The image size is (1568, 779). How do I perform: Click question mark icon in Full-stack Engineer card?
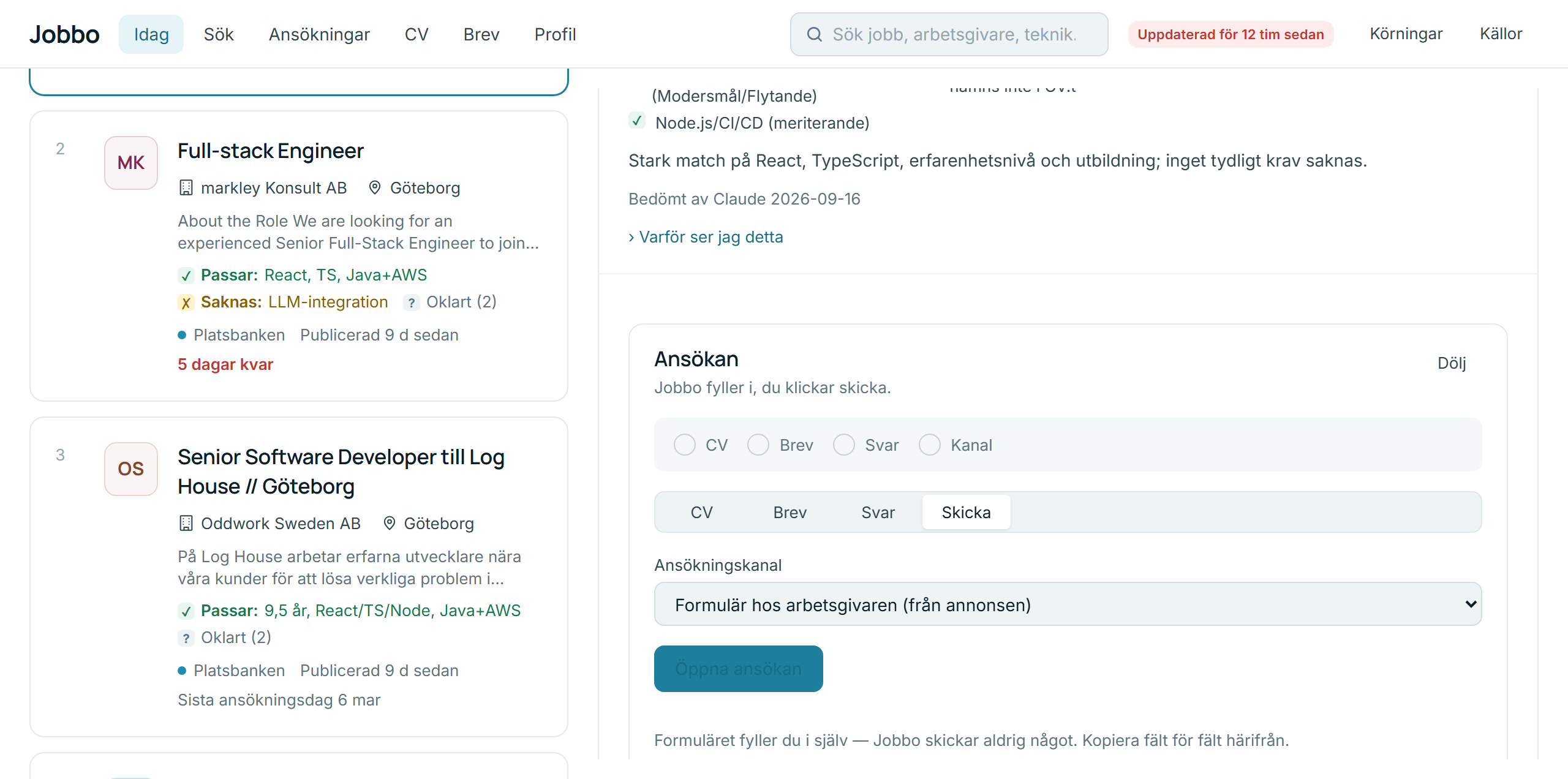(x=412, y=303)
